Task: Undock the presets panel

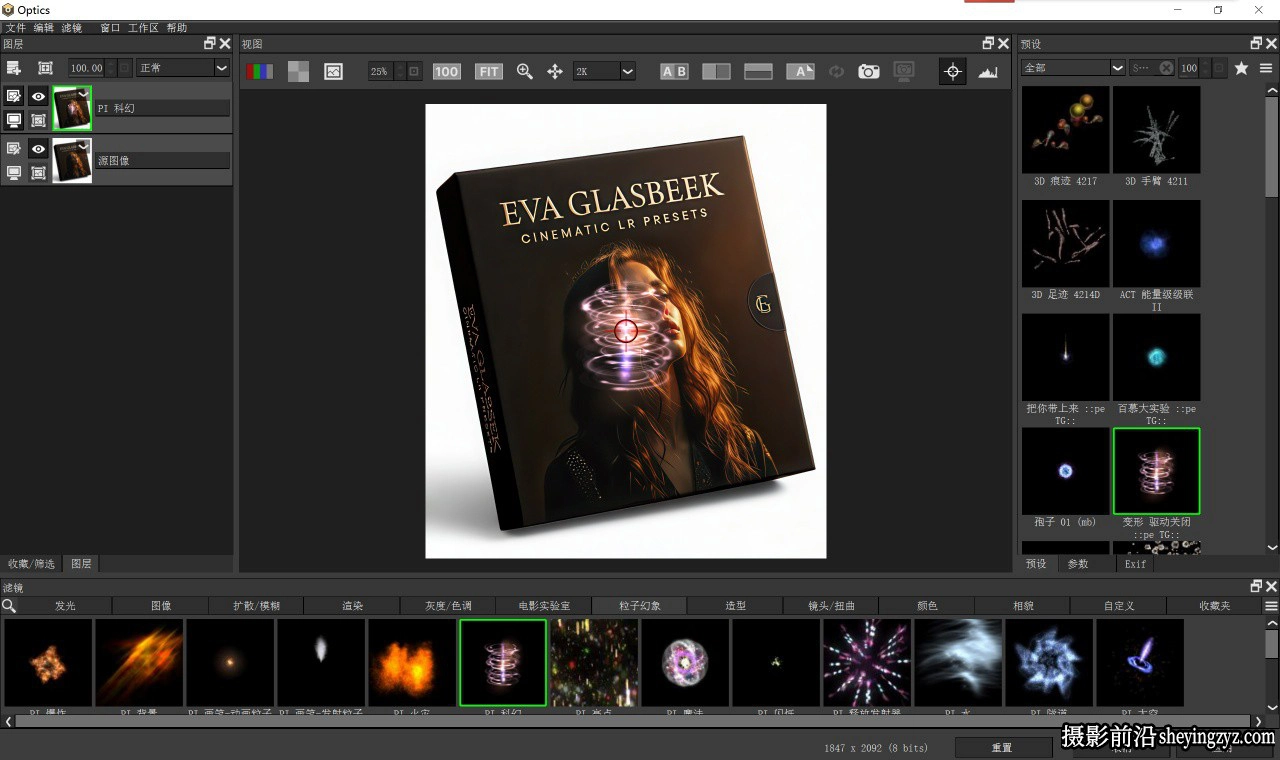Action: 1256,44
